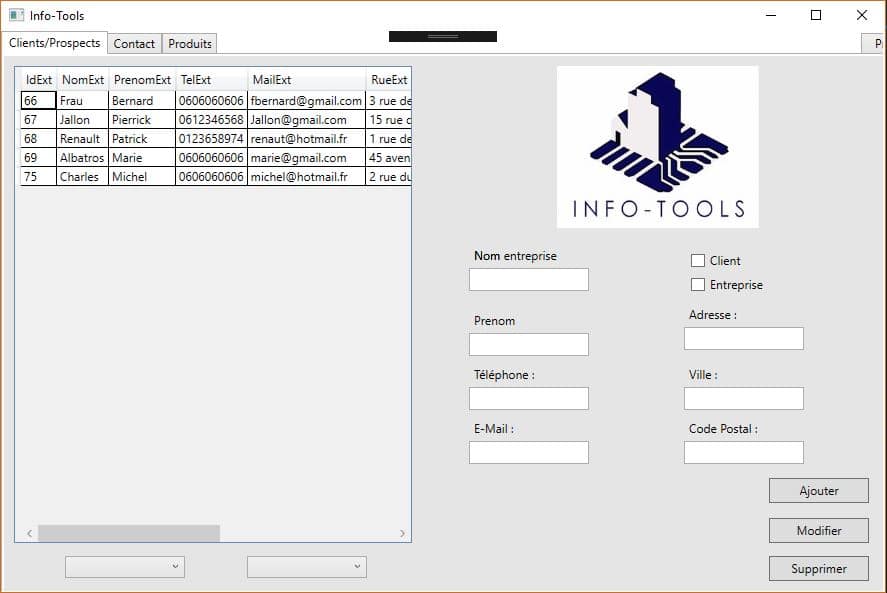Viewport: 887px width, 593px height.
Task: Select the Renault name cell
Action: point(83,139)
